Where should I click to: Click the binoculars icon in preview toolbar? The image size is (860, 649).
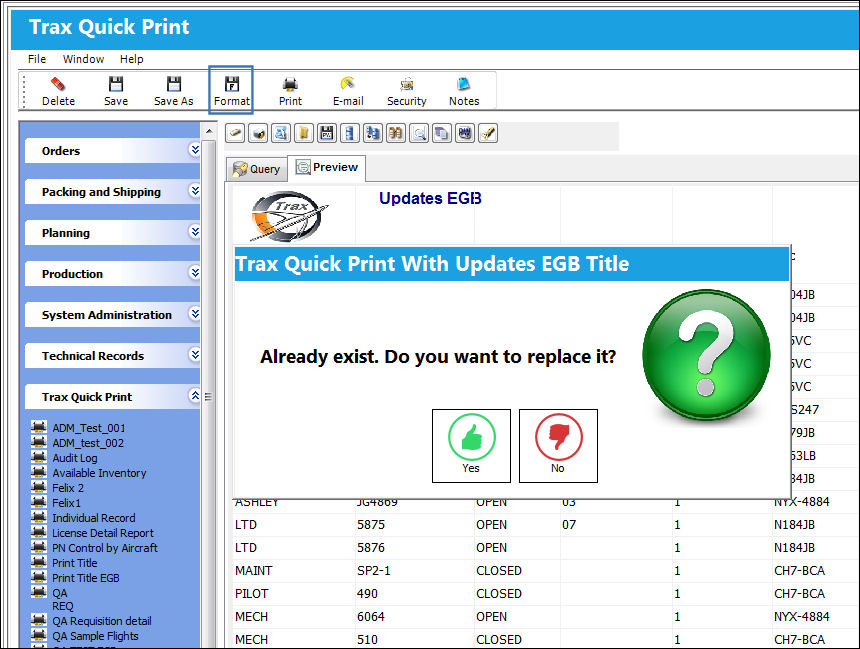[x=396, y=133]
